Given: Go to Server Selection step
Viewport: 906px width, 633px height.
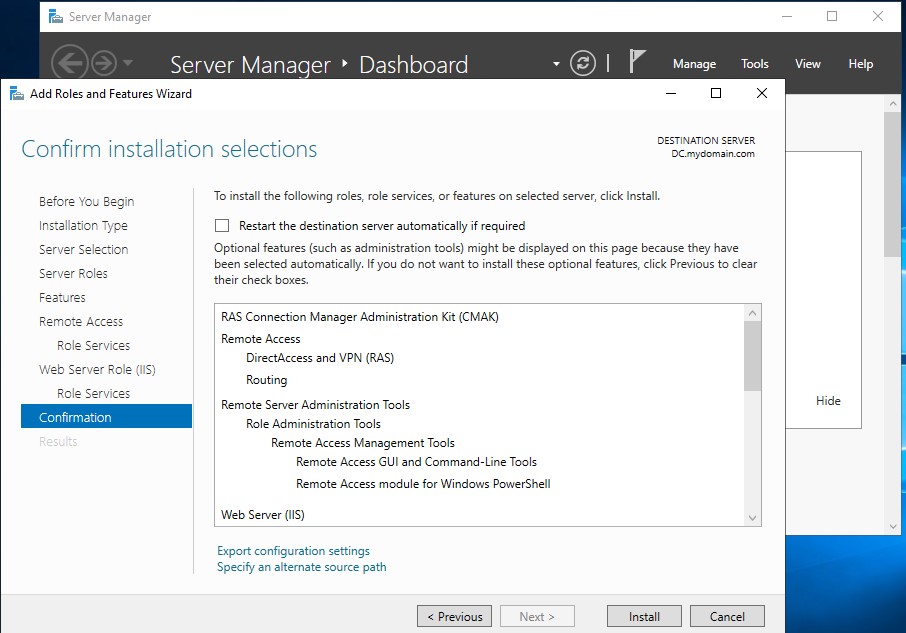Looking at the screenshot, I should click(x=84, y=250).
